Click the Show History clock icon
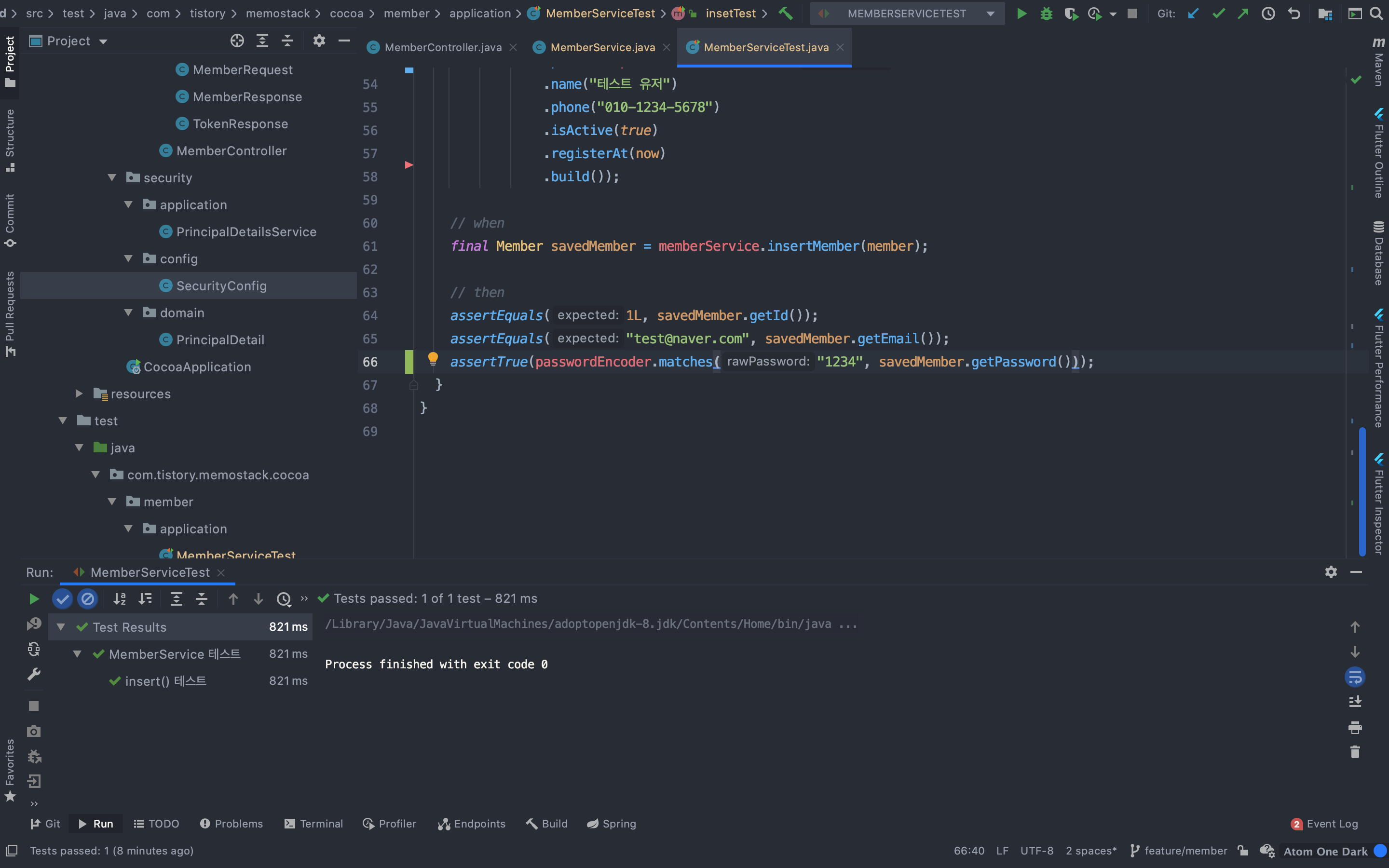1389x868 pixels. (x=1268, y=13)
